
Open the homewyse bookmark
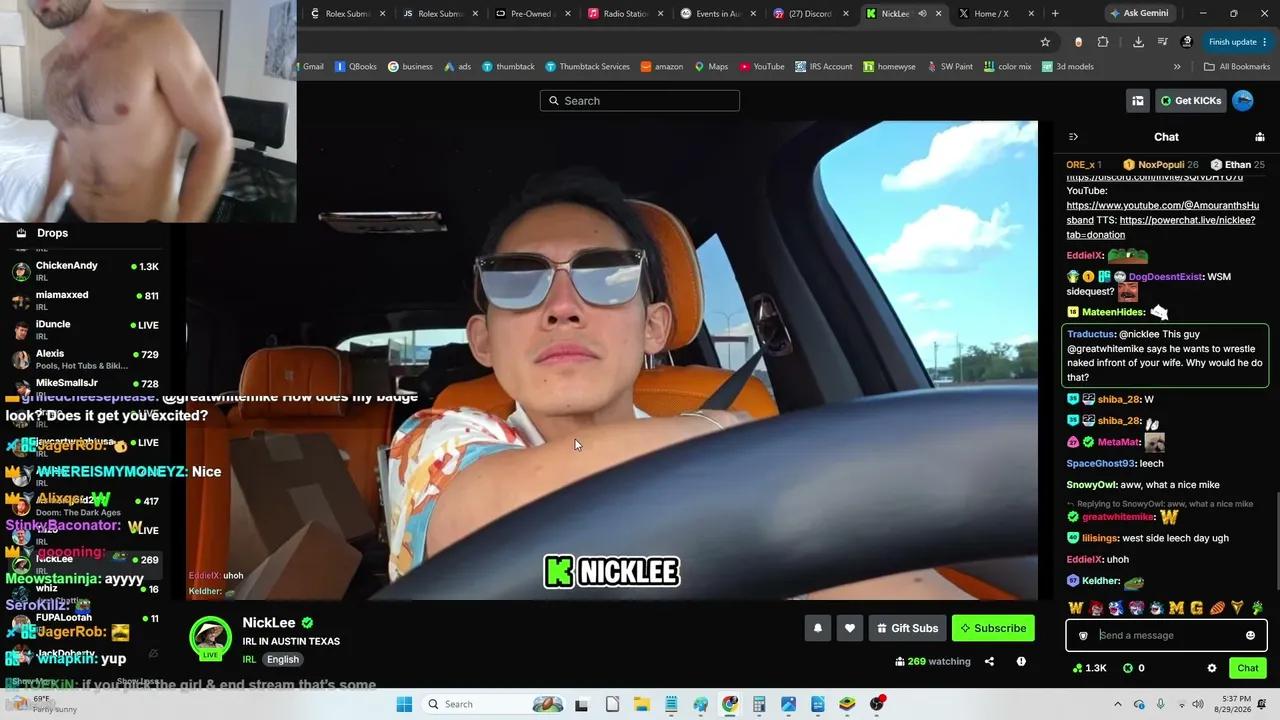(x=889, y=67)
